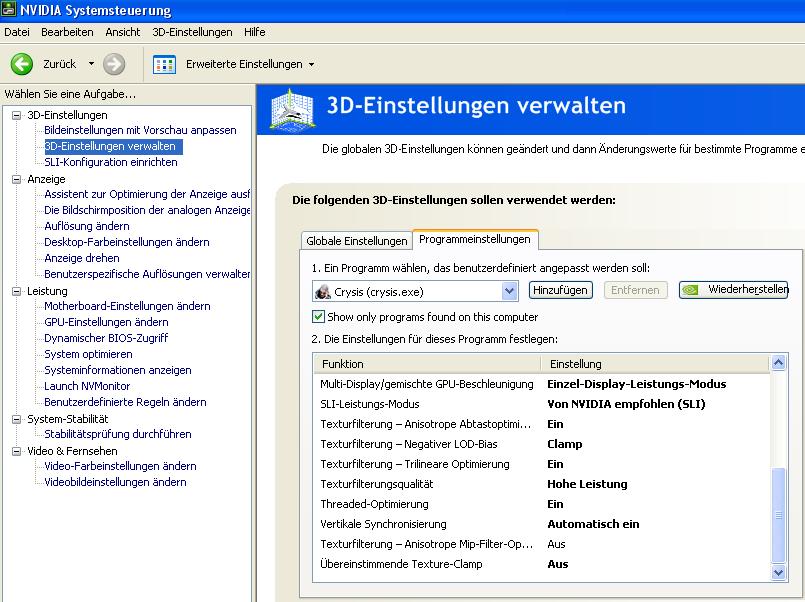Open Videobildeinstellungen ändern
Image resolution: width=805 pixels, height=602 pixels.
click(115, 482)
